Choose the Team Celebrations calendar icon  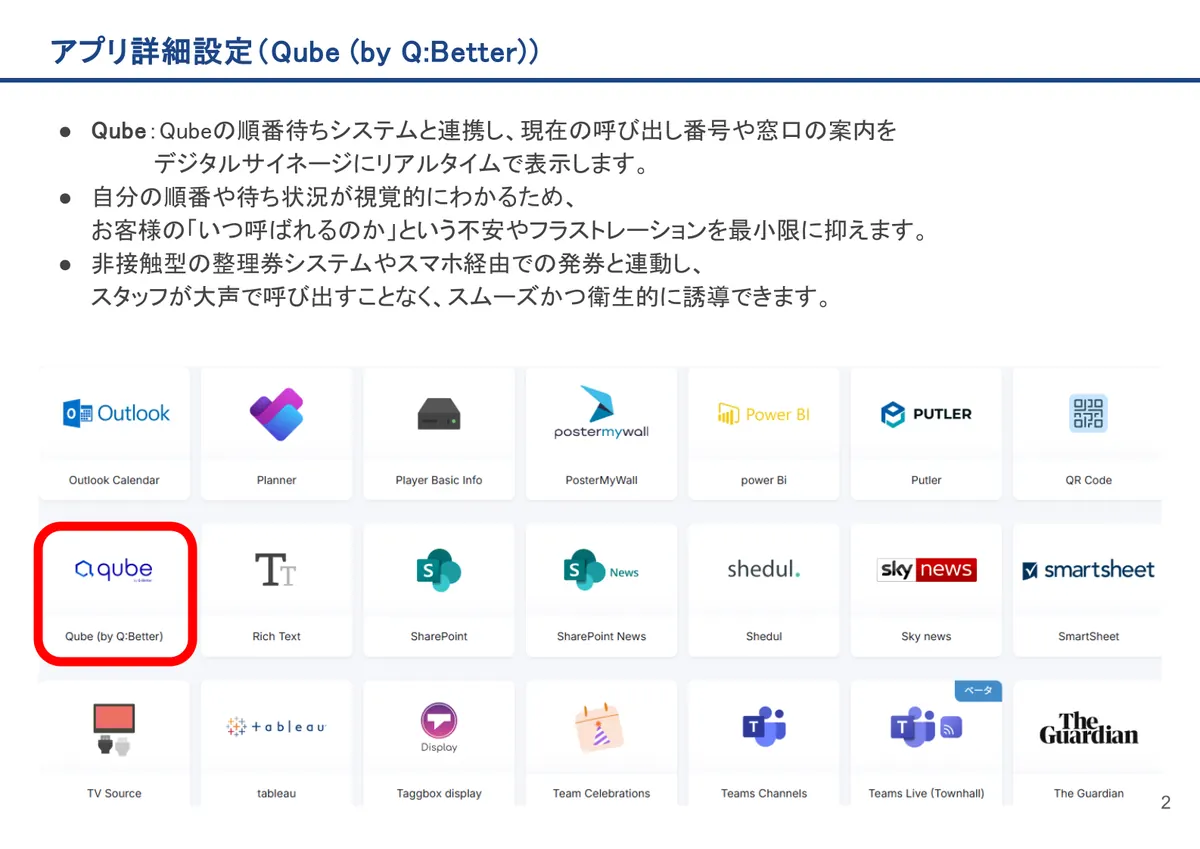pyautogui.click(x=601, y=728)
